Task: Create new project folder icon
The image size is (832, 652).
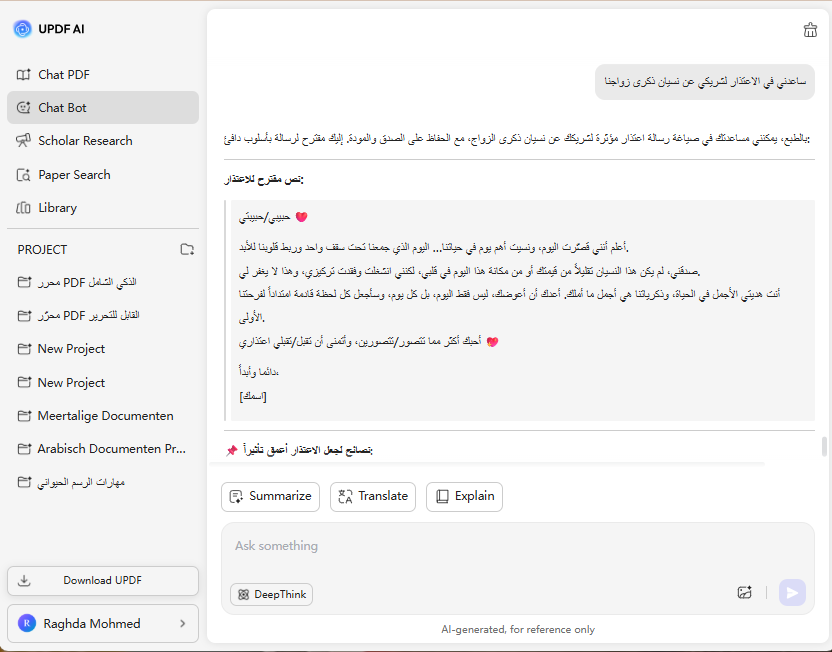Action: pos(187,249)
